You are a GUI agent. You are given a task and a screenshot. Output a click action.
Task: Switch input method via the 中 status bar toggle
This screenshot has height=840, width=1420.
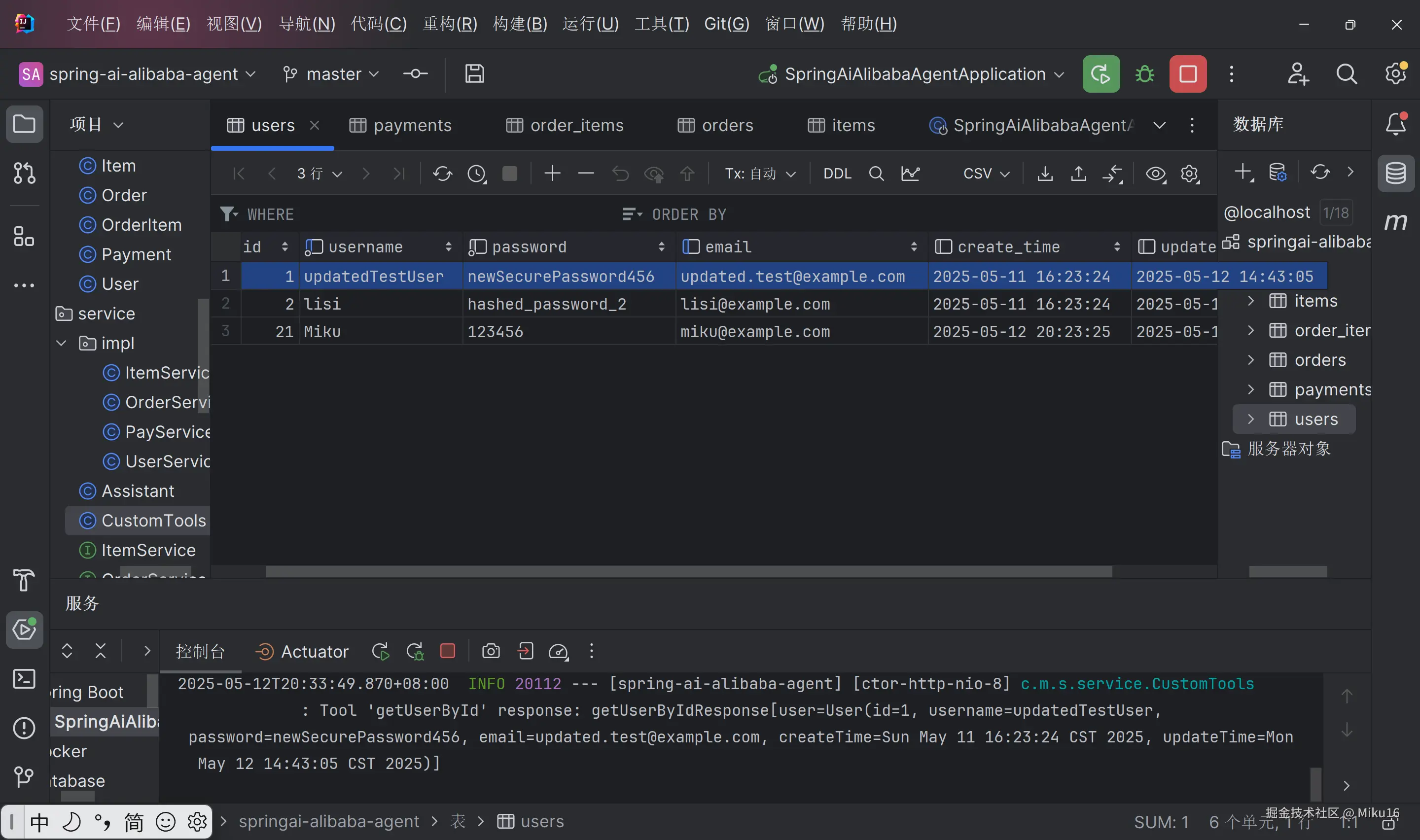point(39,821)
